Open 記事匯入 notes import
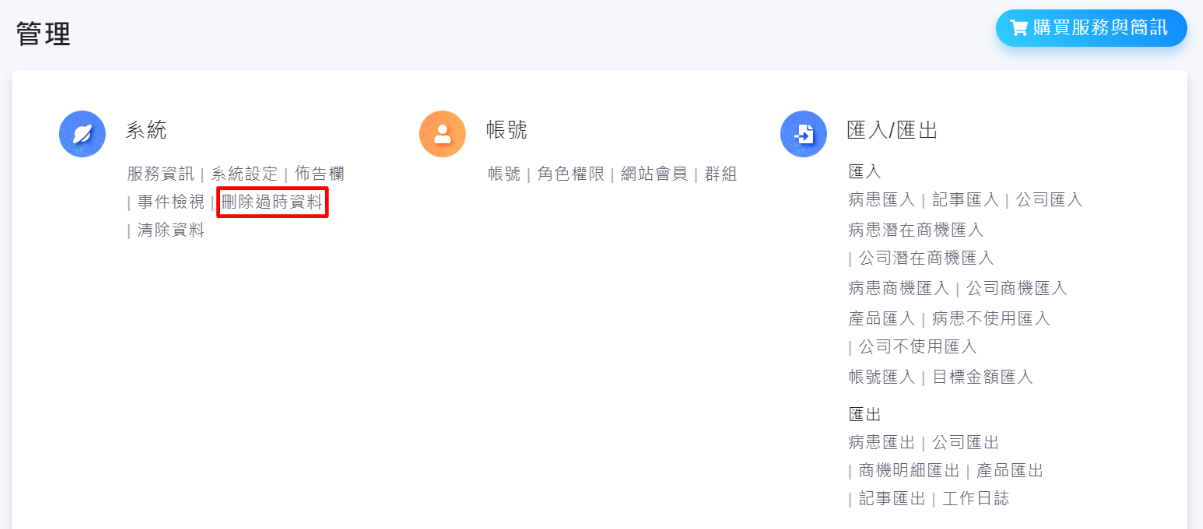 (966, 200)
